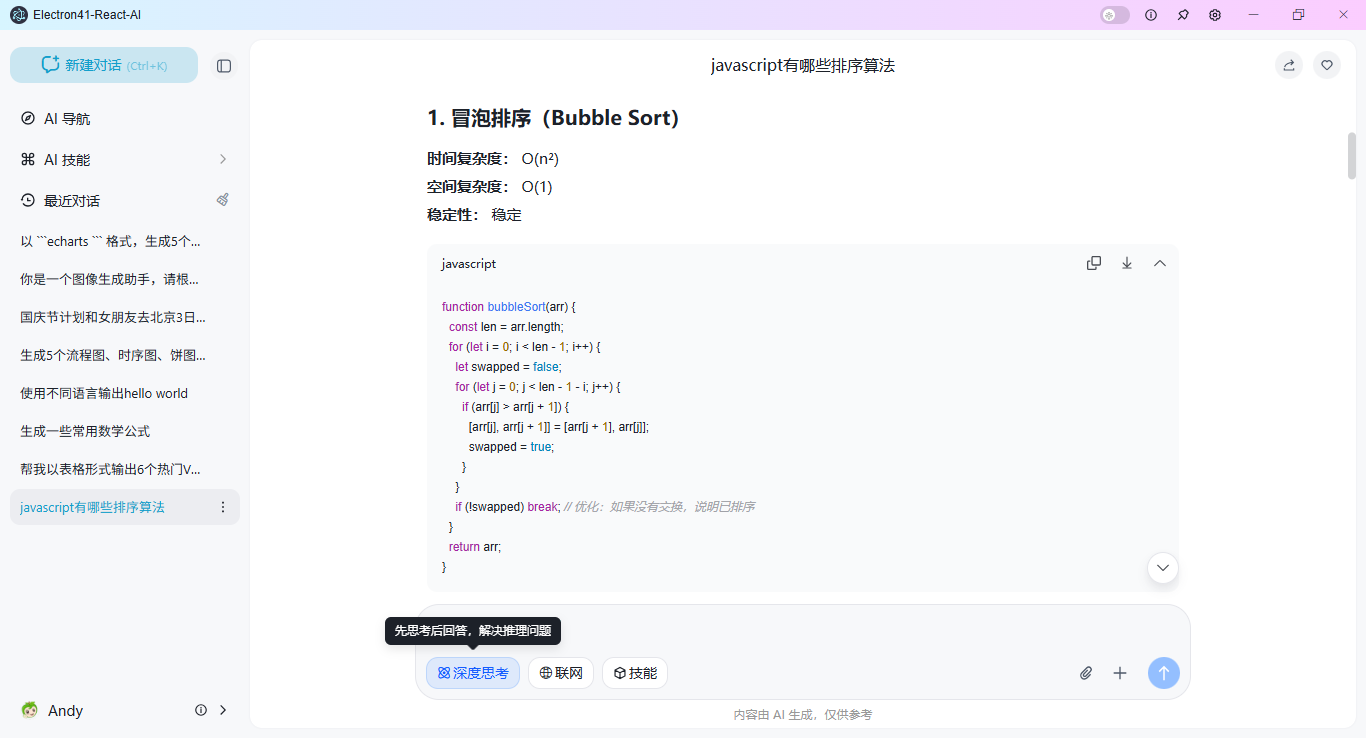Start a new chat with 新建对话

(x=104, y=65)
